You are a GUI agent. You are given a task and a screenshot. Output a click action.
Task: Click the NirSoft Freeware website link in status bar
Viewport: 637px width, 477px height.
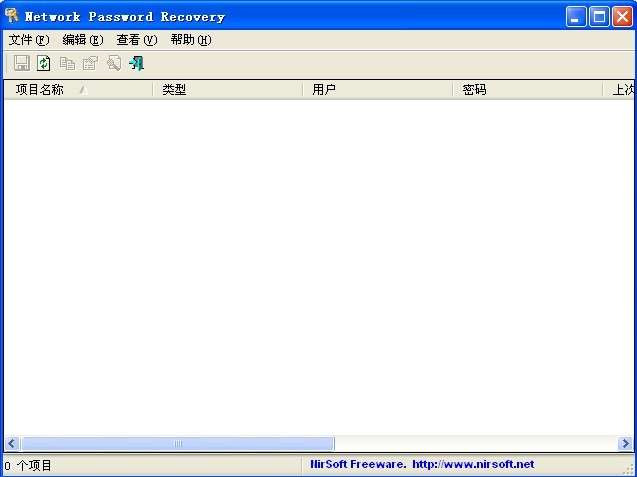coord(422,464)
